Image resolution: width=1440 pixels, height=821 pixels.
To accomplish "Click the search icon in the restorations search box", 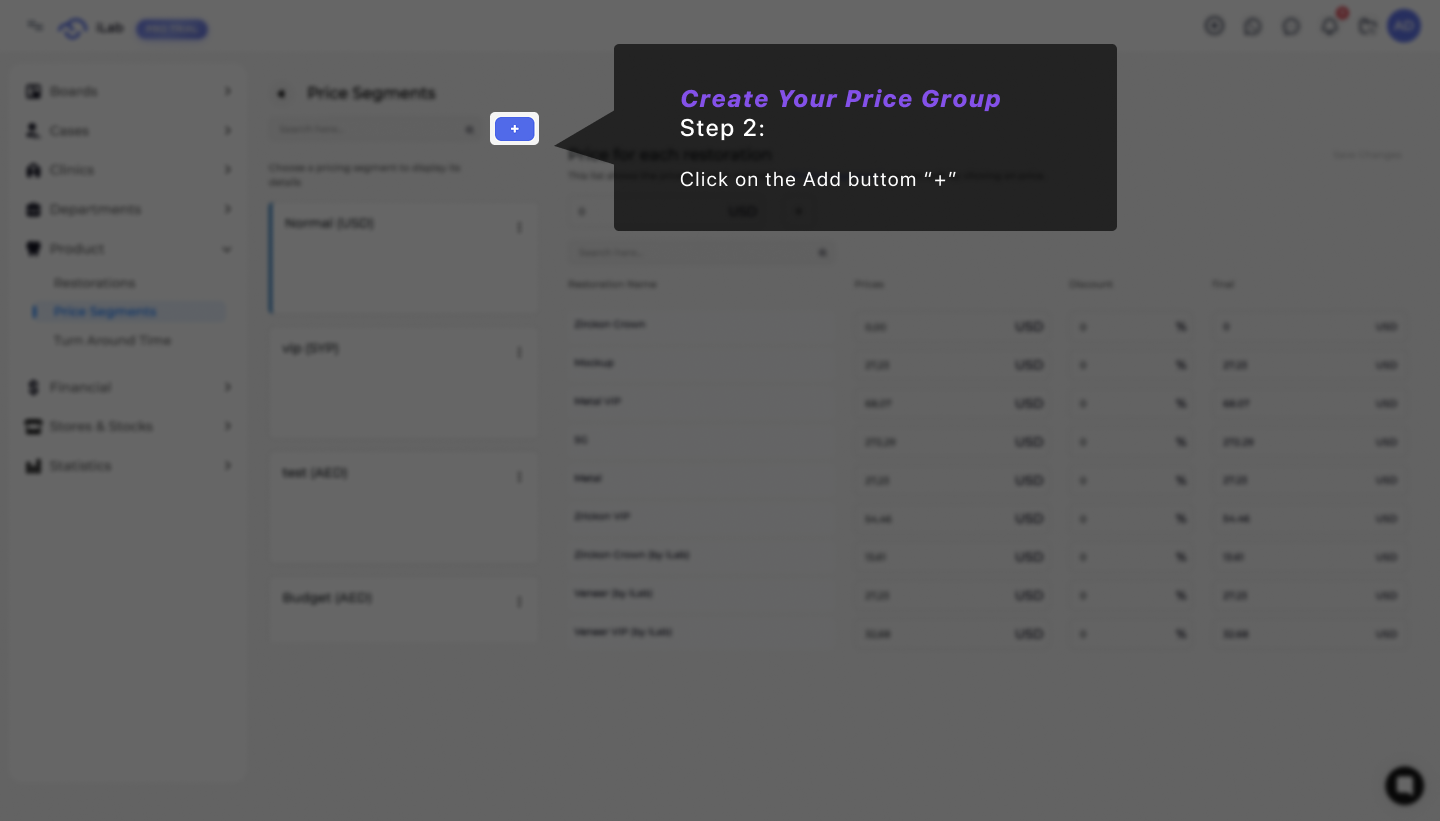I will 823,253.
